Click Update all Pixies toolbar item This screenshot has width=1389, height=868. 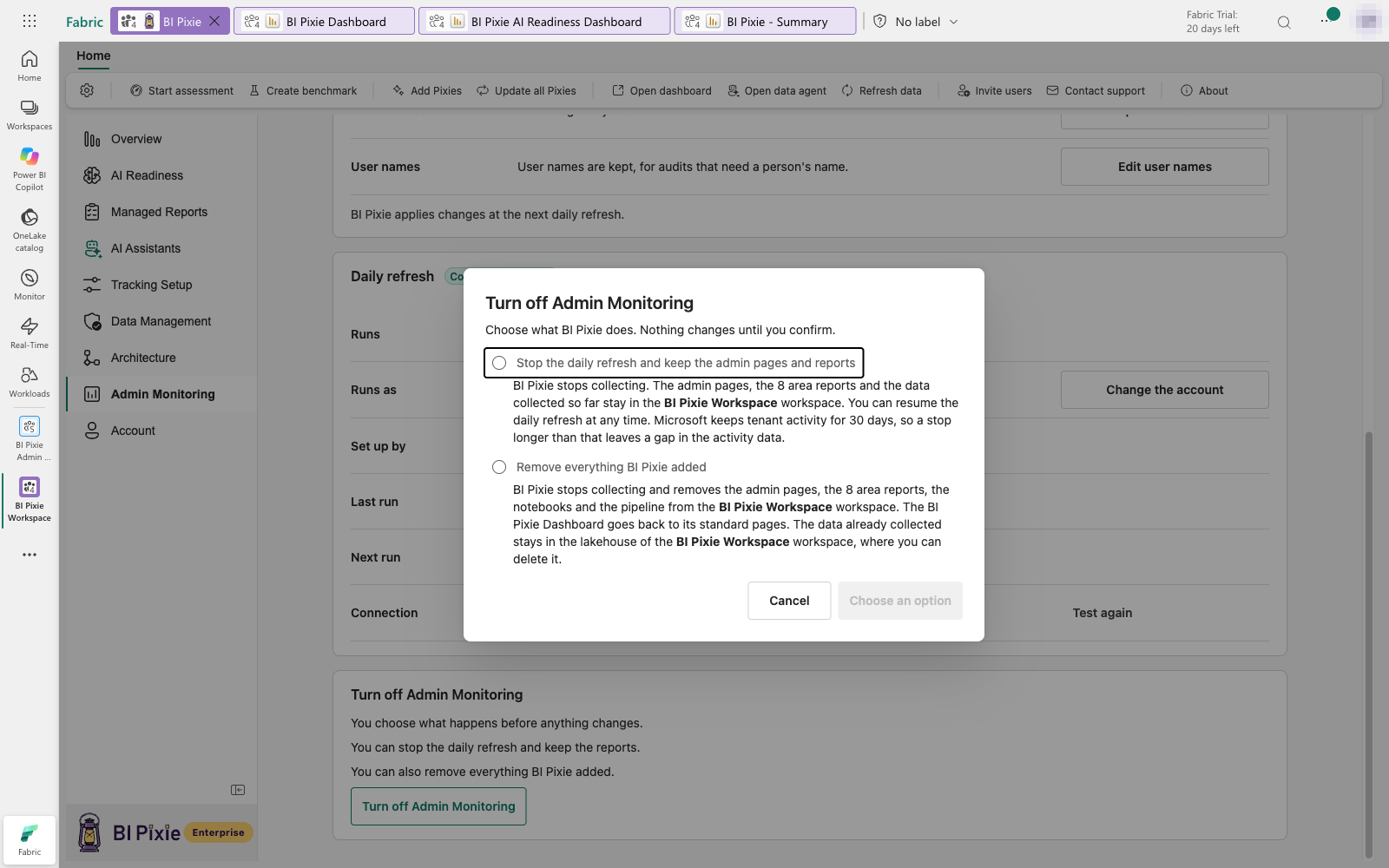pos(526,90)
